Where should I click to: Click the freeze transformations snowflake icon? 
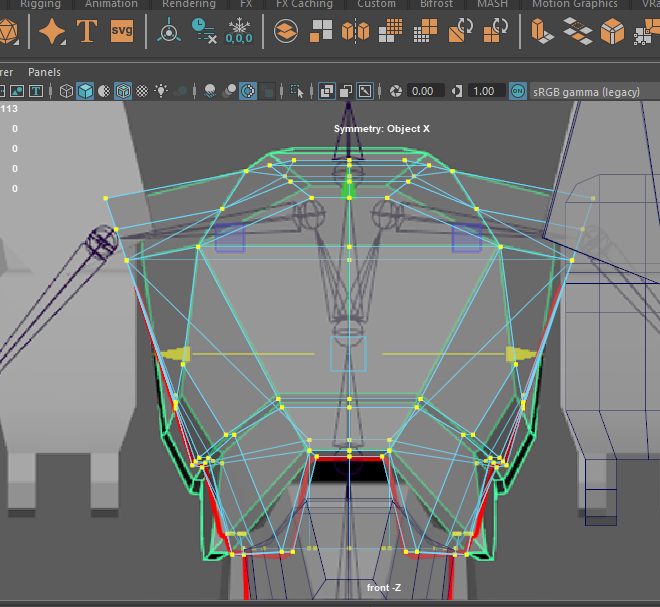(x=239, y=32)
